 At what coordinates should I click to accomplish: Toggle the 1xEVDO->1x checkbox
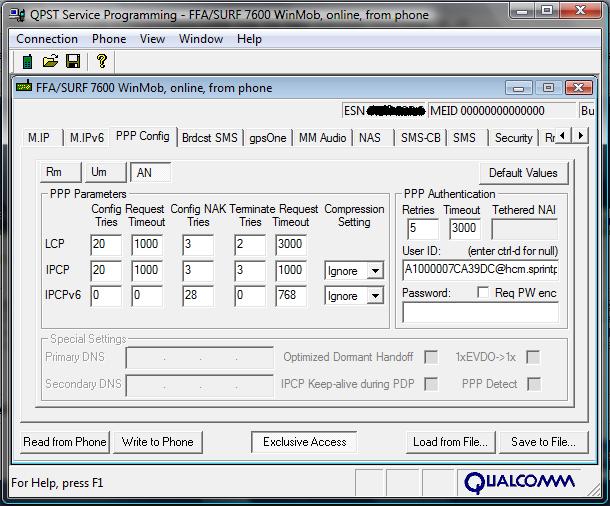click(533, 357)
